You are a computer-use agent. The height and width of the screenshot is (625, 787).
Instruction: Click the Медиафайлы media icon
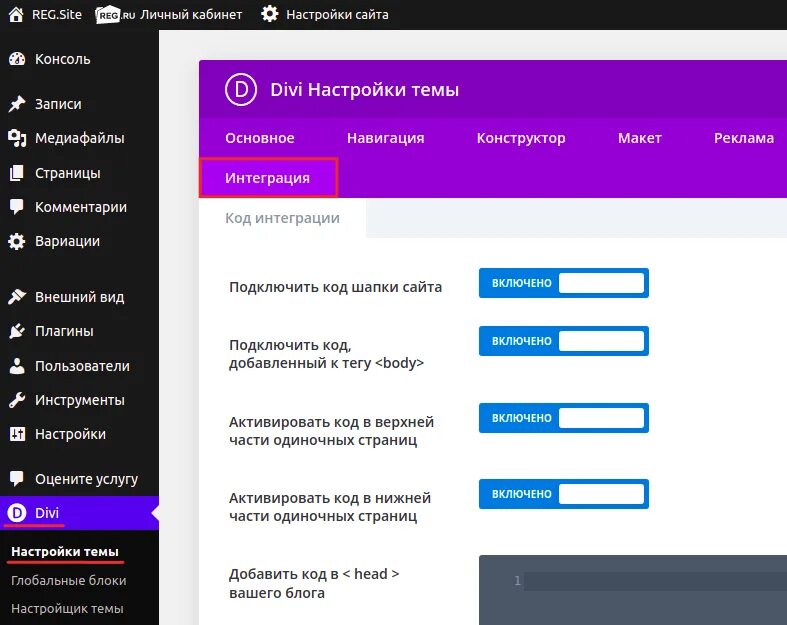[x=17, y=138]
